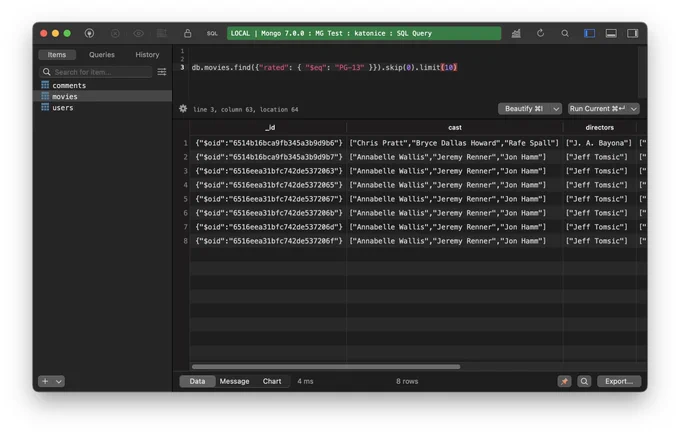Viewport: 680px width, 435px height.
Task: Open the sidebar filter options icon
Action: [162, 72]
